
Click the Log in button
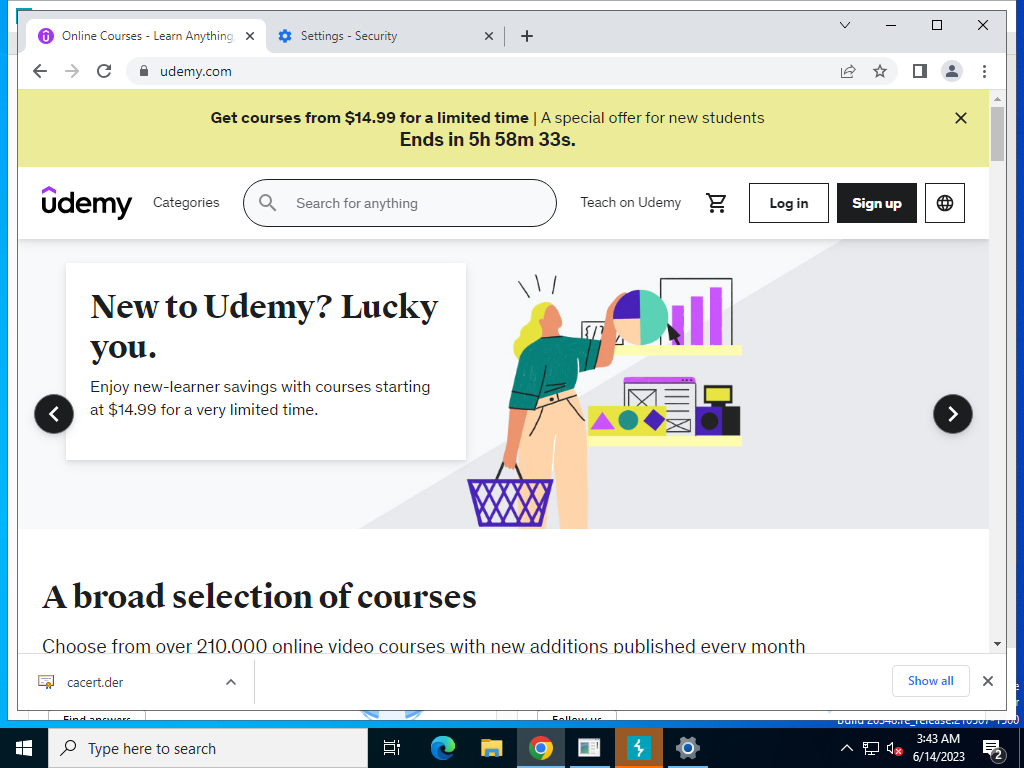tap(788, 203)
